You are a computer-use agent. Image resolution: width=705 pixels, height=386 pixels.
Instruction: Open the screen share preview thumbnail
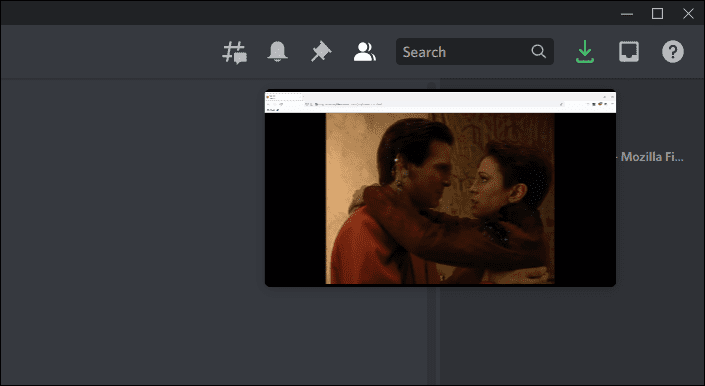tap(440, 188)
